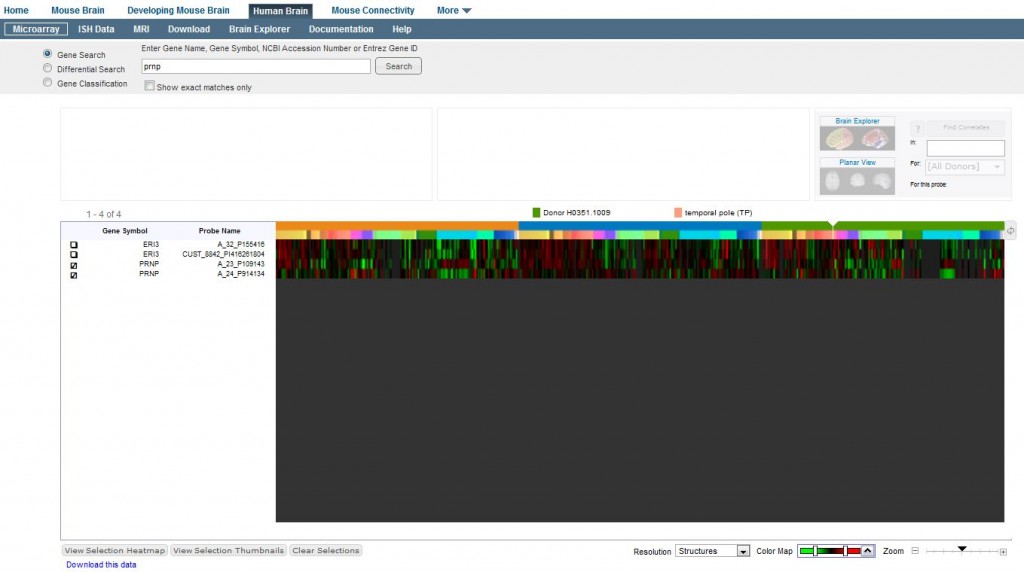Select the Gene Classification radio button
The width and height of the screenshot is (1024, 572).
[47, 82]
